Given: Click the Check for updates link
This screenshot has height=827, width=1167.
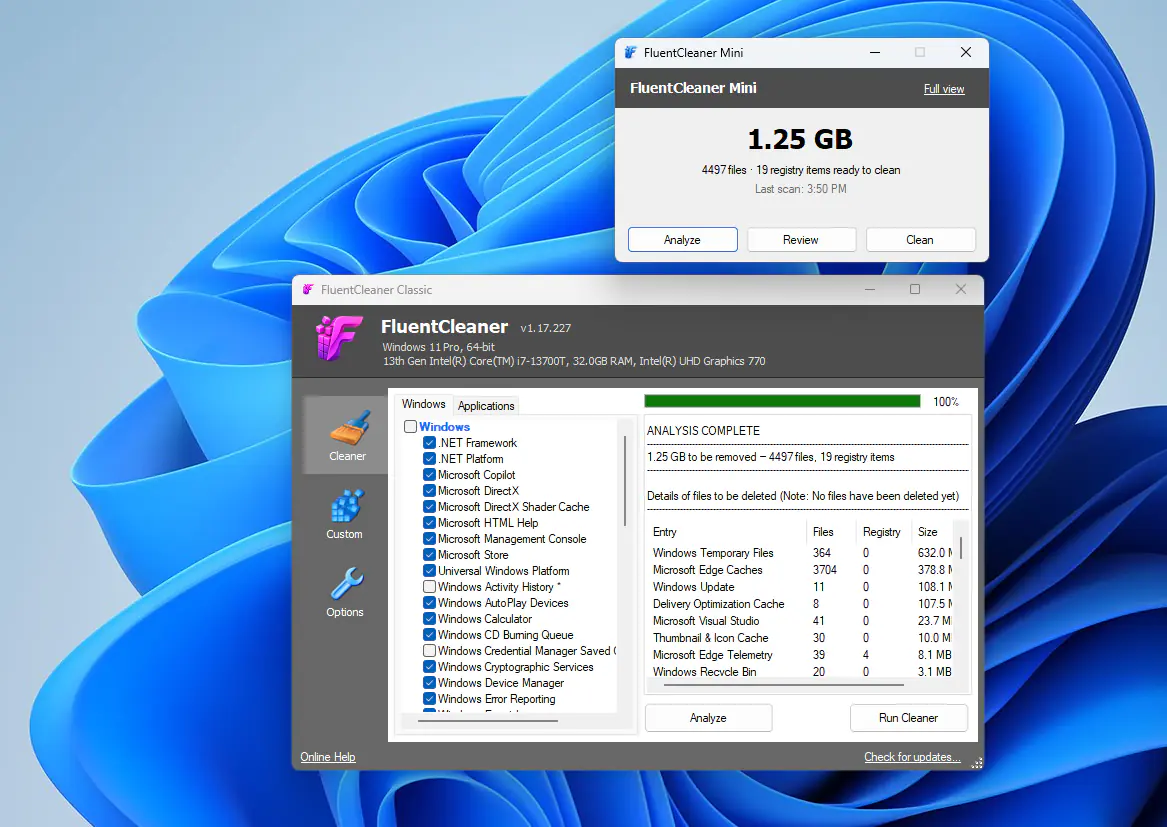Looking at the screenshot, I should pyautogui.click(x=912, y=756).
